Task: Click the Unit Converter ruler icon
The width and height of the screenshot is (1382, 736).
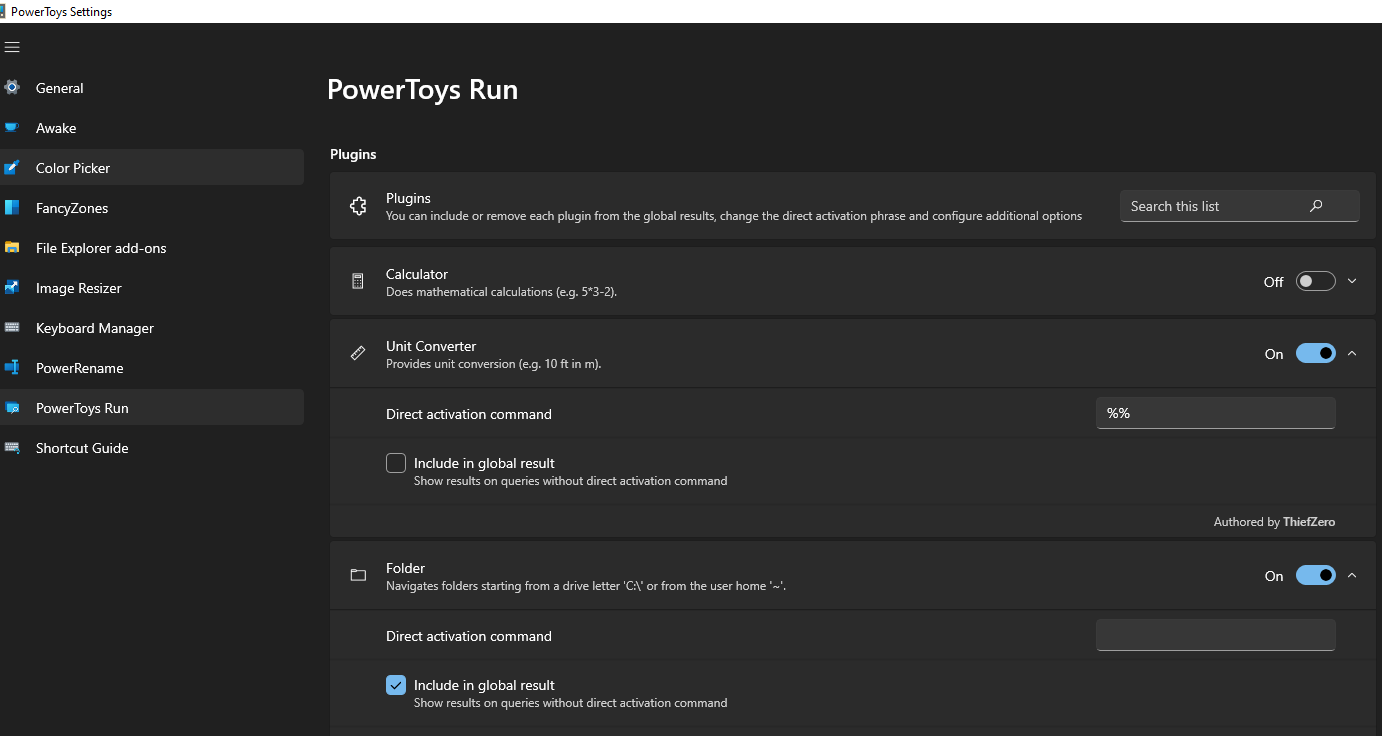Action: (357, 353)
